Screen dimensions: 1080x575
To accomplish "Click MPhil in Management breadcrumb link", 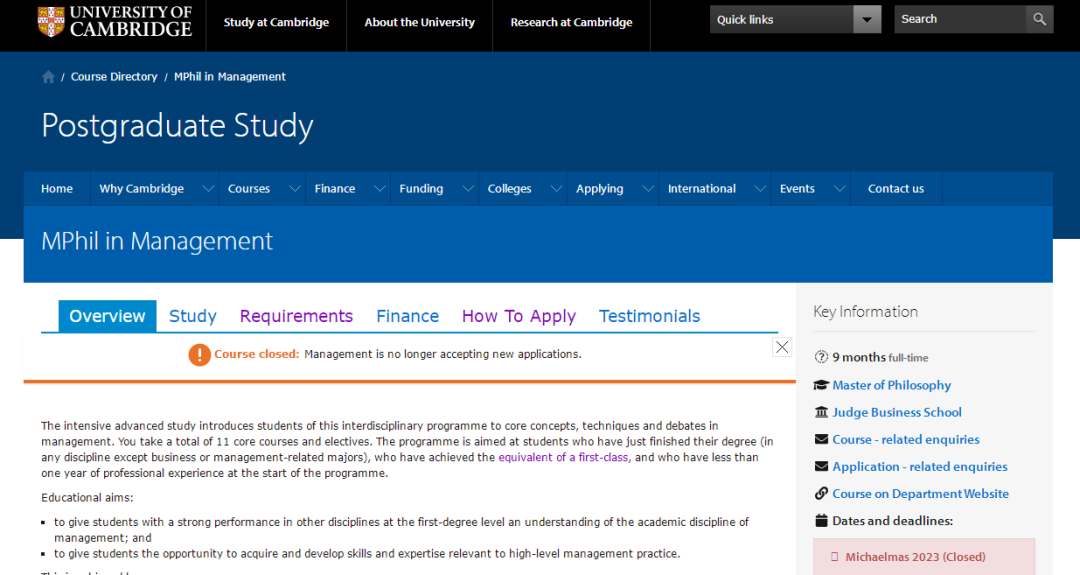I will pos(229,77).
